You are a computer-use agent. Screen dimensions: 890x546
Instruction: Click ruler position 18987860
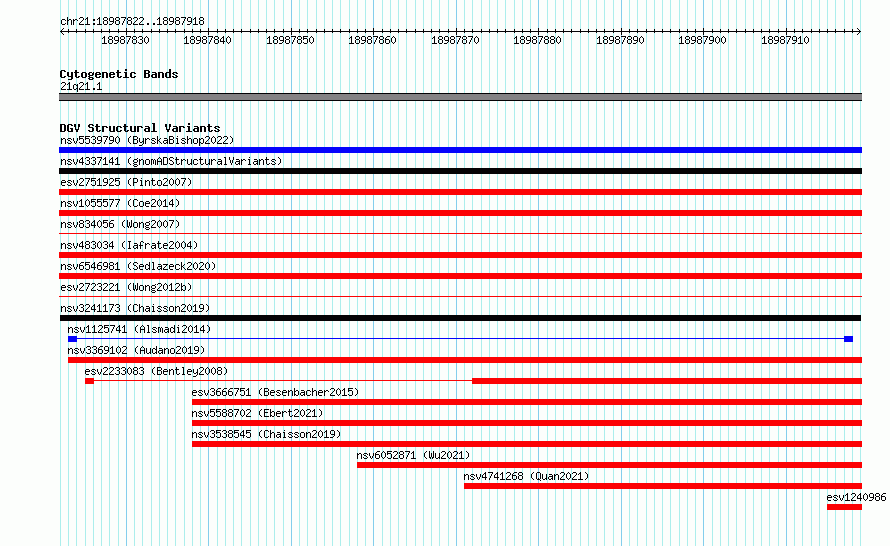coord(372,40)
